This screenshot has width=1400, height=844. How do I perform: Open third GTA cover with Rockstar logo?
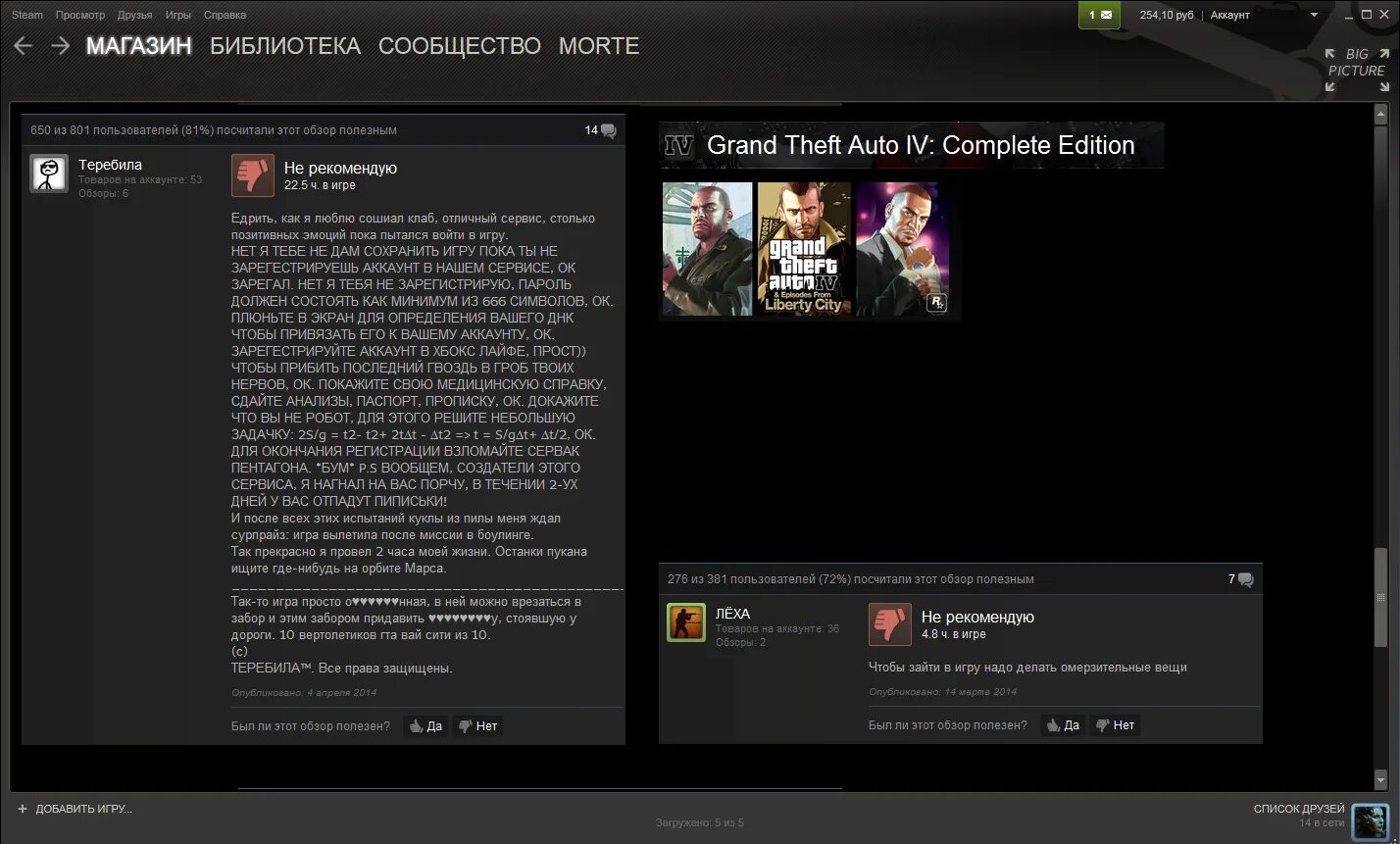(x=903, y=249)
